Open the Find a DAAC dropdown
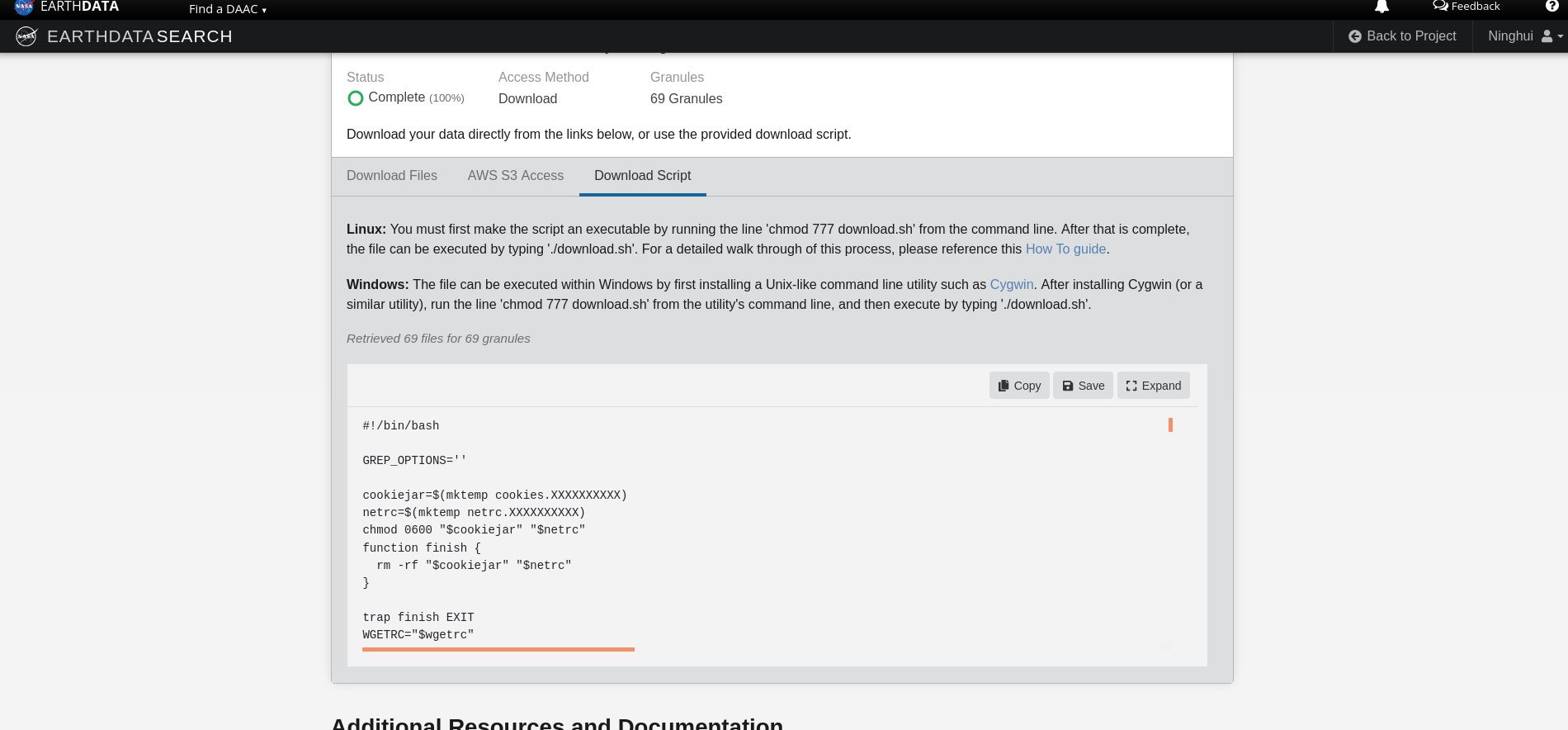1568x730 pixels. (x=227, y=9)
